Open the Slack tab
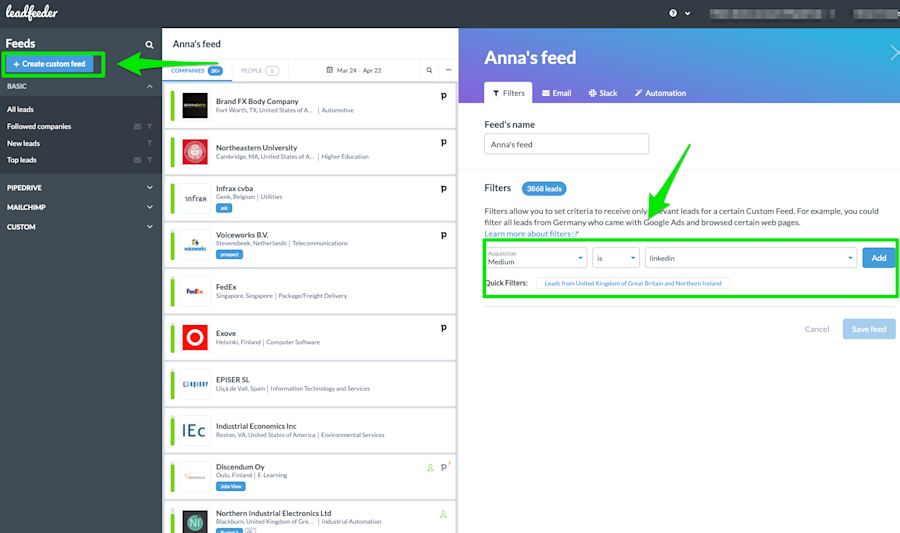This screenshot has width=900, height=533. [x=603, y=93]
